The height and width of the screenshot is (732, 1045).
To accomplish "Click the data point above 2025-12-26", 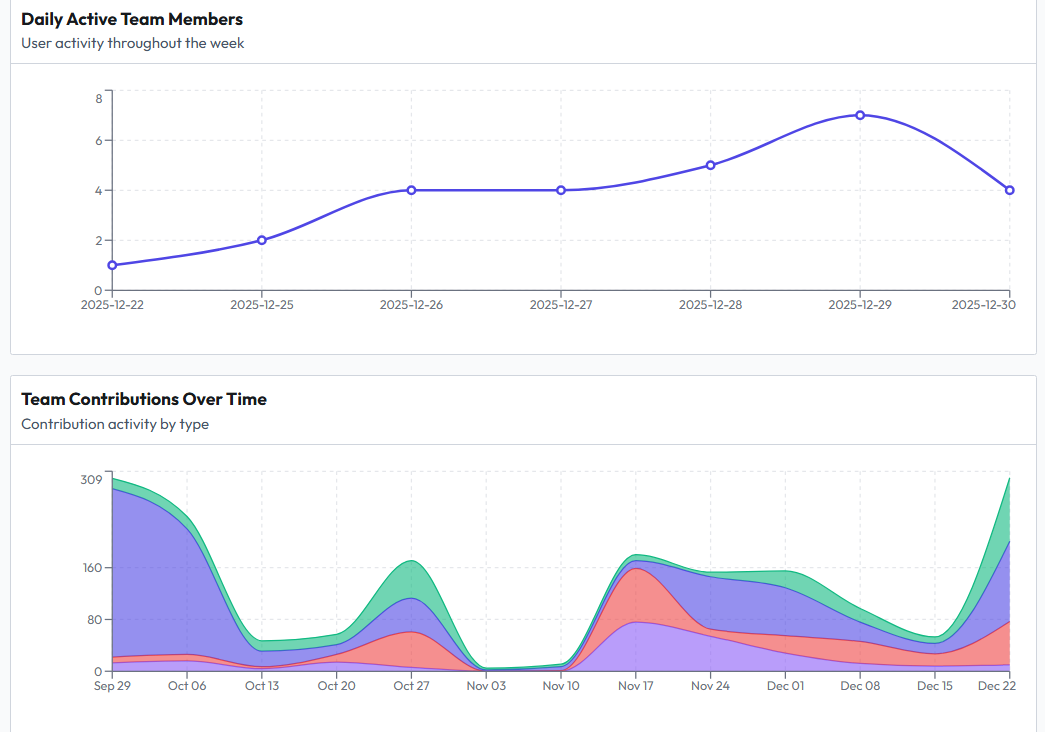I will coord(411,189).
